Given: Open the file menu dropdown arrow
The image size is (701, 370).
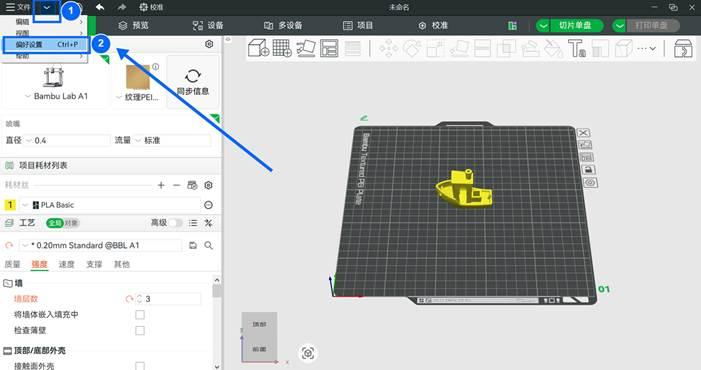Looking at the screenshot, I should coord(46,8).
